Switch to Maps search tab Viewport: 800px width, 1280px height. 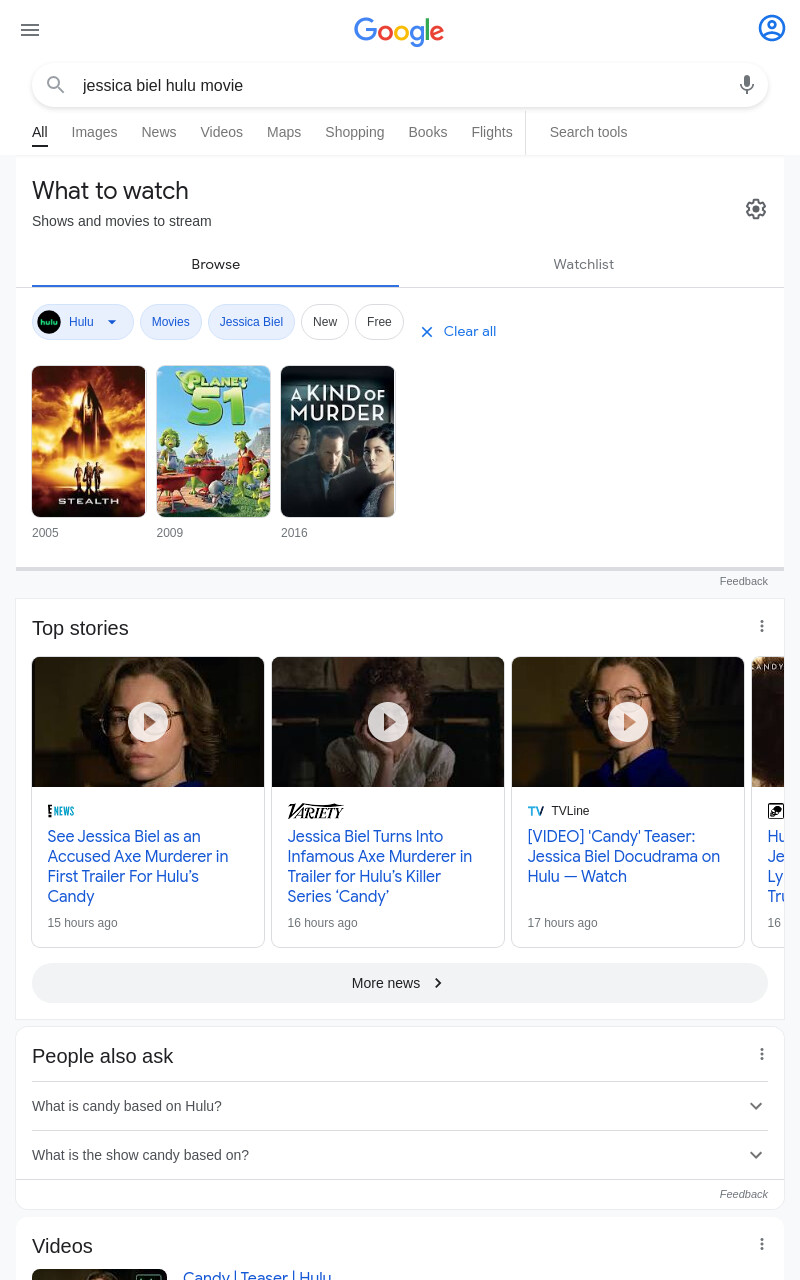(x=284, y=132)
